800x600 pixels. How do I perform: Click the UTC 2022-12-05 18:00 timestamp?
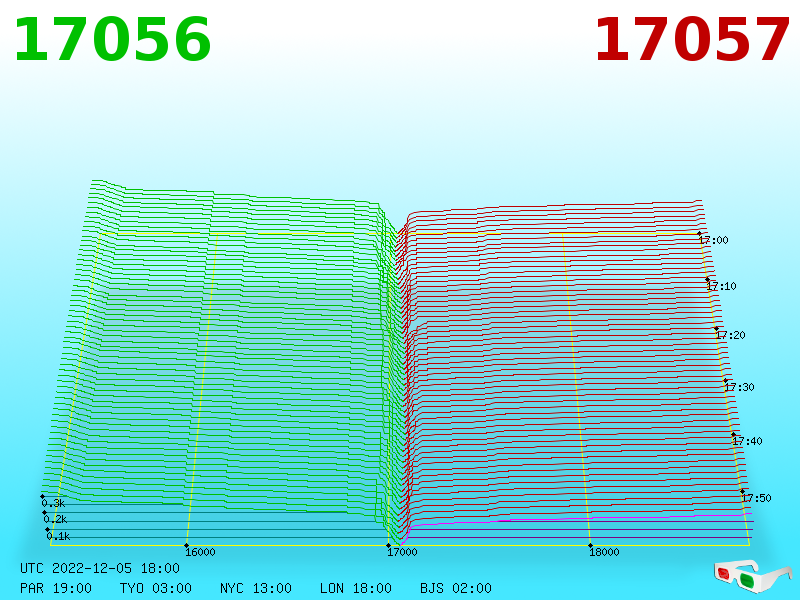tap(100, 568)
